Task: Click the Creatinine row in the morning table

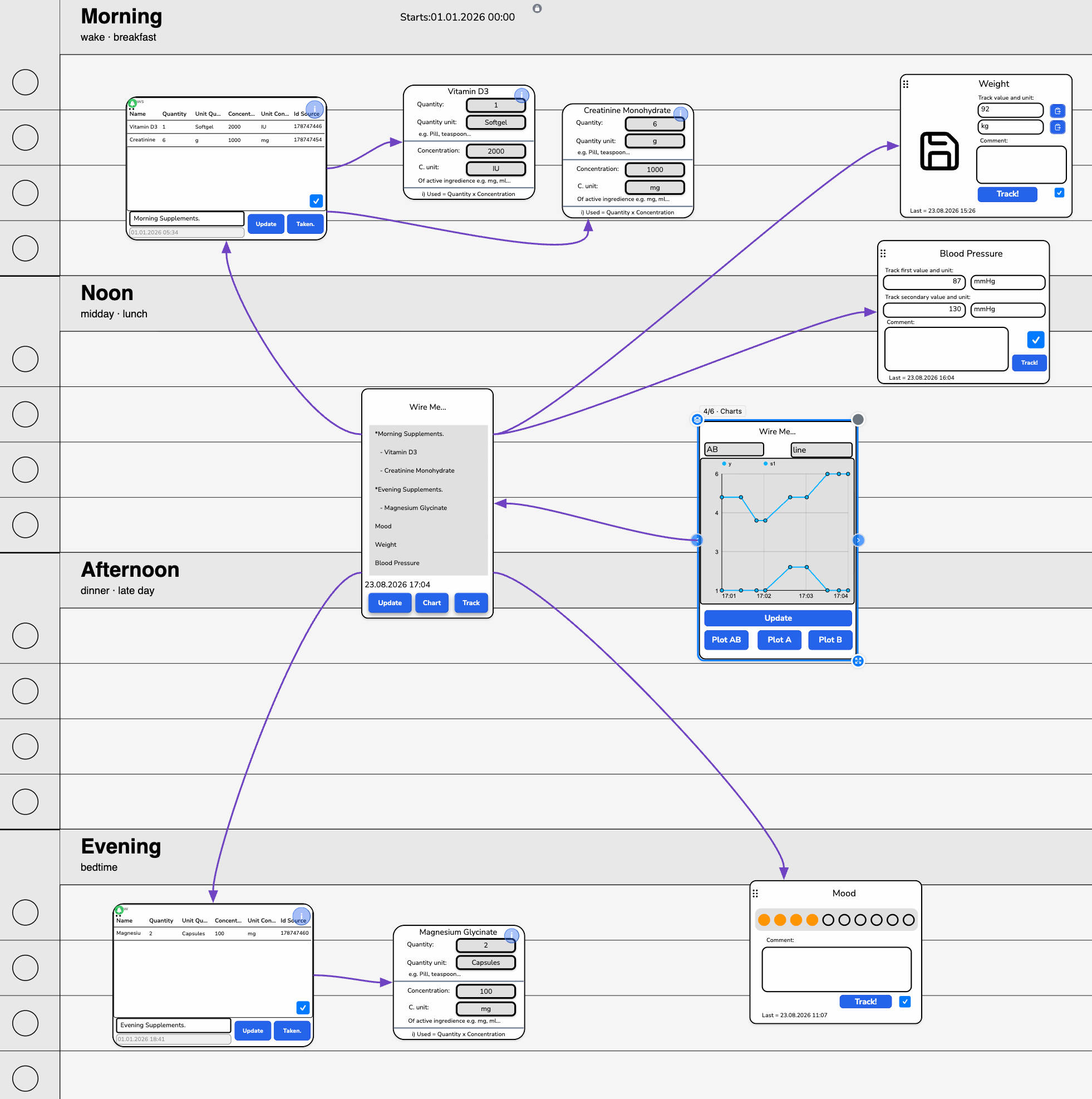Action: [226, 140]
